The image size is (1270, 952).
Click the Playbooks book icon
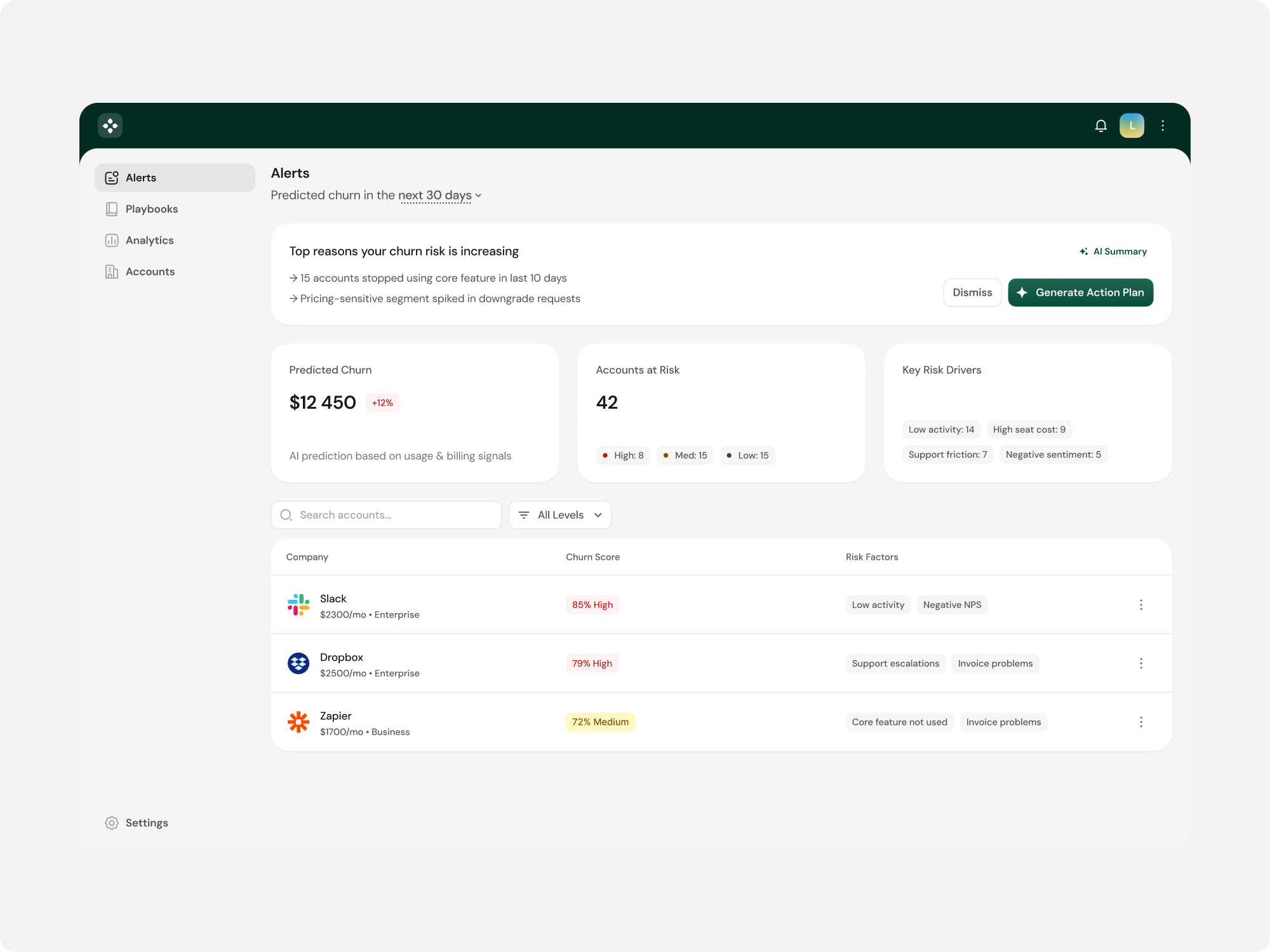click(x=112, y=209)
